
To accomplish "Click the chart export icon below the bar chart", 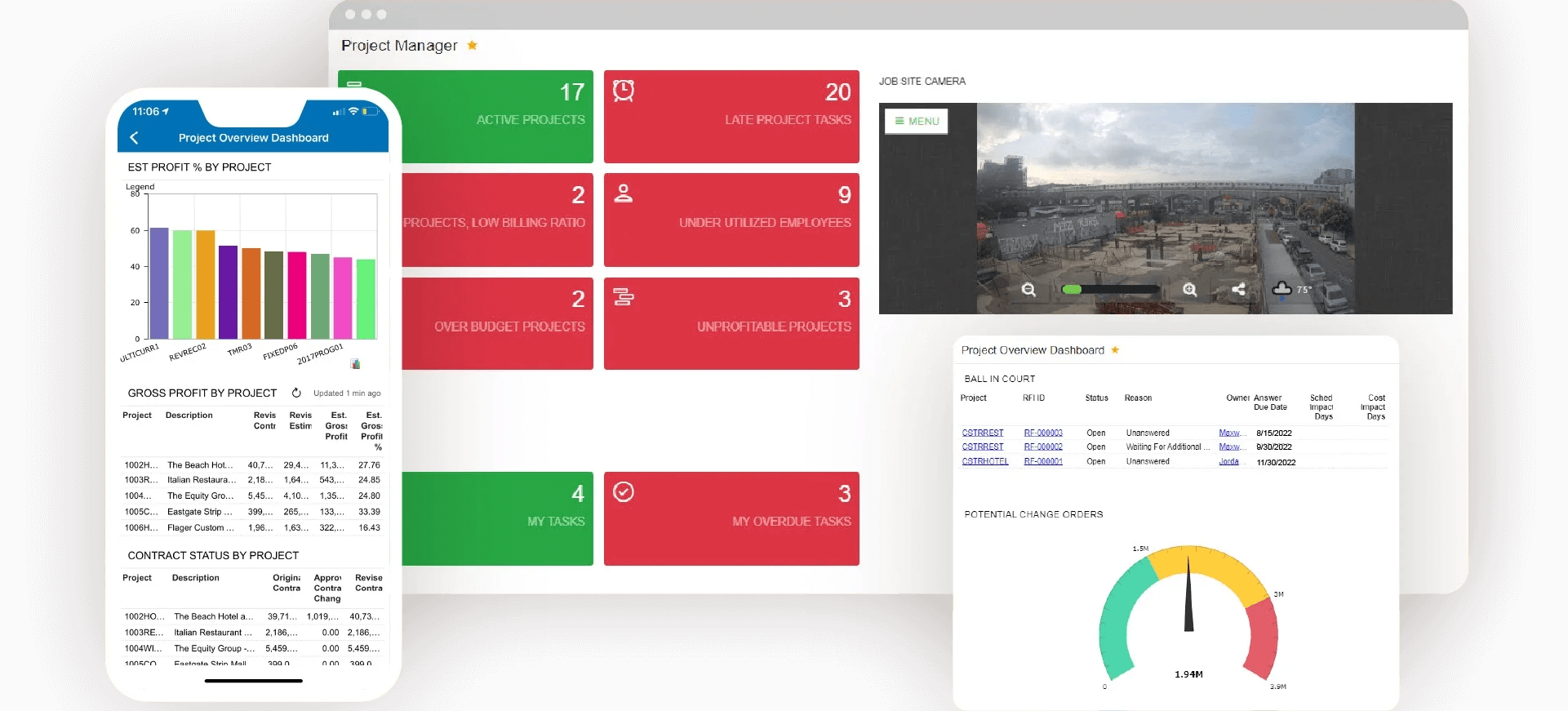I will click(x=355, y=364).
